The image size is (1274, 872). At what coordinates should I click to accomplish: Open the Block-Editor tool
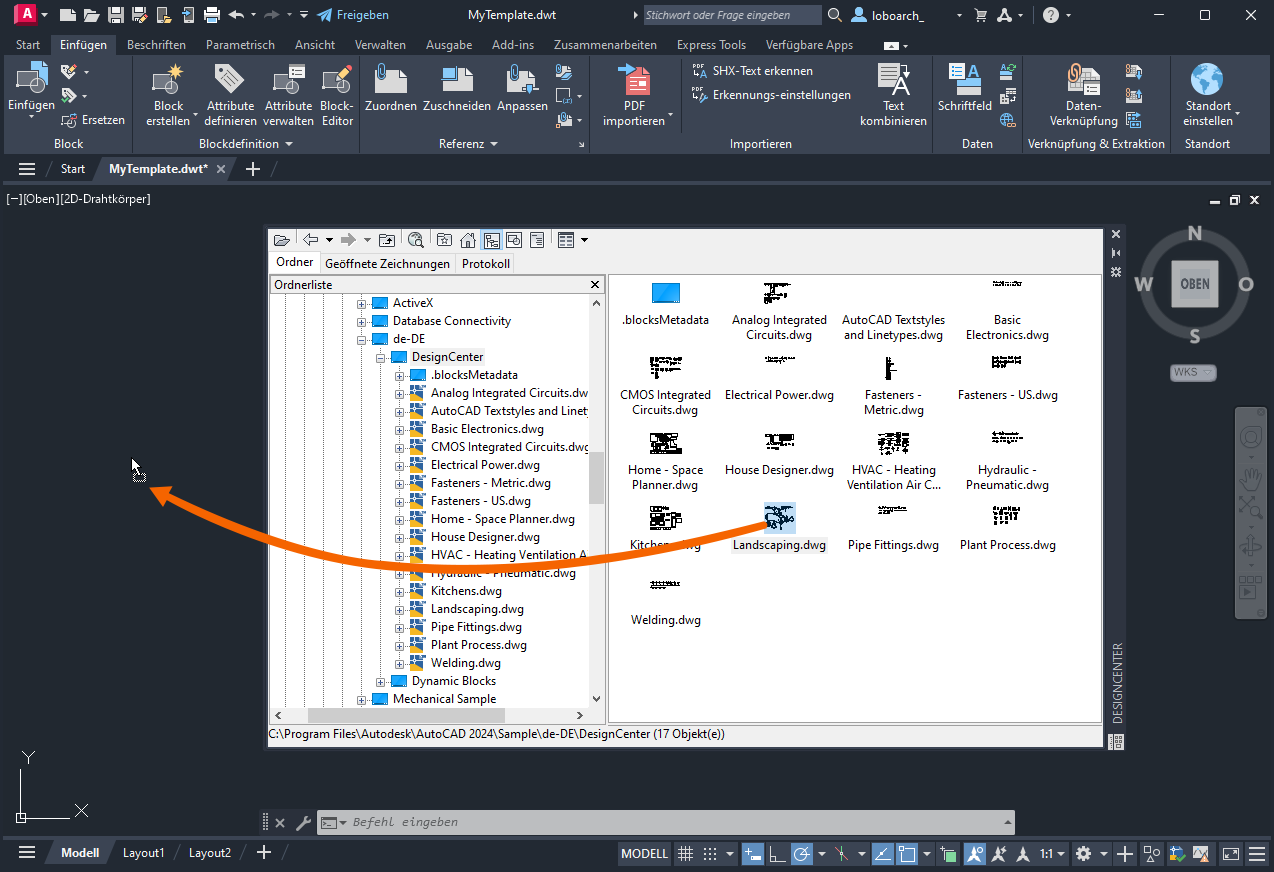(337, 95)
